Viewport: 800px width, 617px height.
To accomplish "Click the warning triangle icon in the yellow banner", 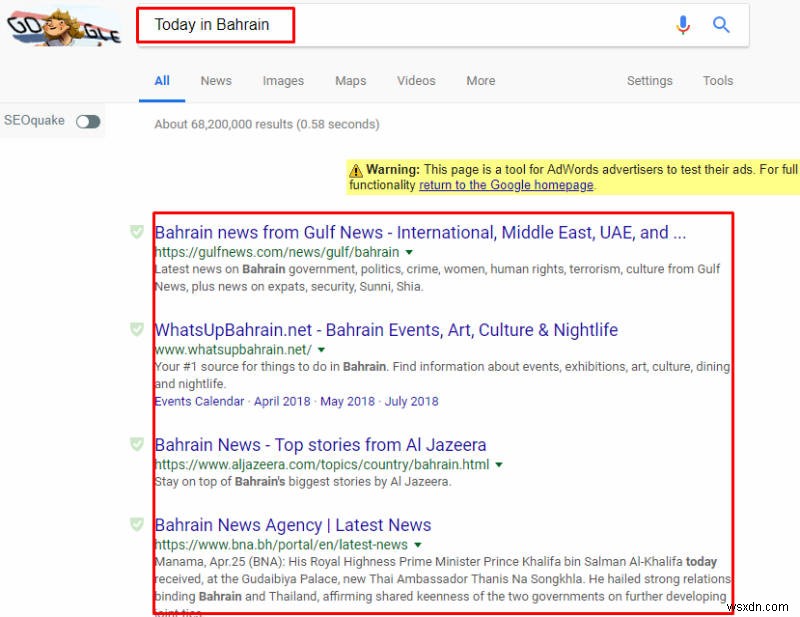I will 357,169.
